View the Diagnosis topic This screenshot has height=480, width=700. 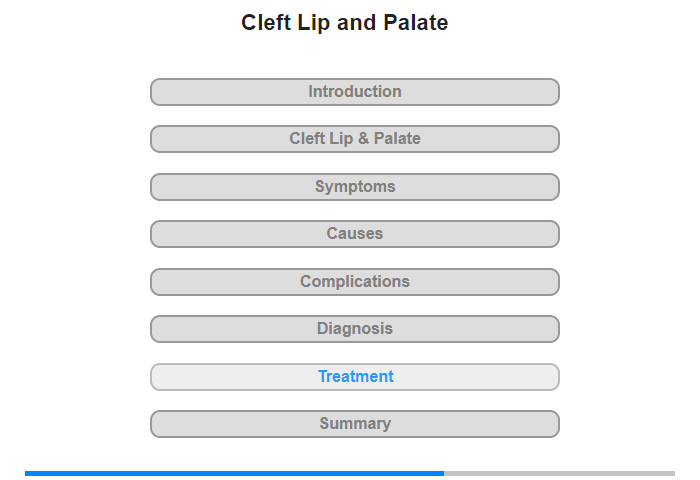[354, 329]
